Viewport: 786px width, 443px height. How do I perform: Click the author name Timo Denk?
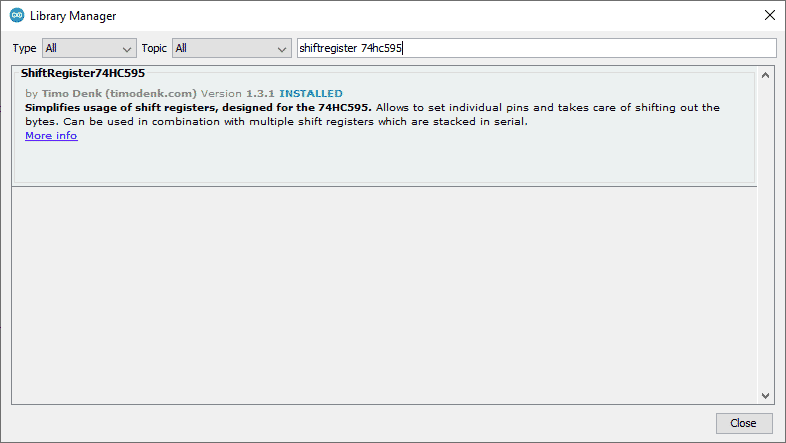pos(72,94)
